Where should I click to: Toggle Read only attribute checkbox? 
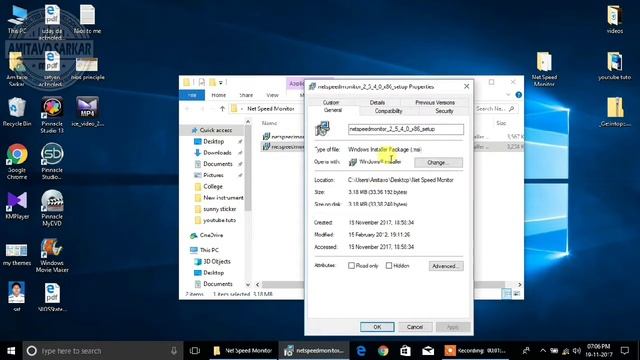pos(351,266)
